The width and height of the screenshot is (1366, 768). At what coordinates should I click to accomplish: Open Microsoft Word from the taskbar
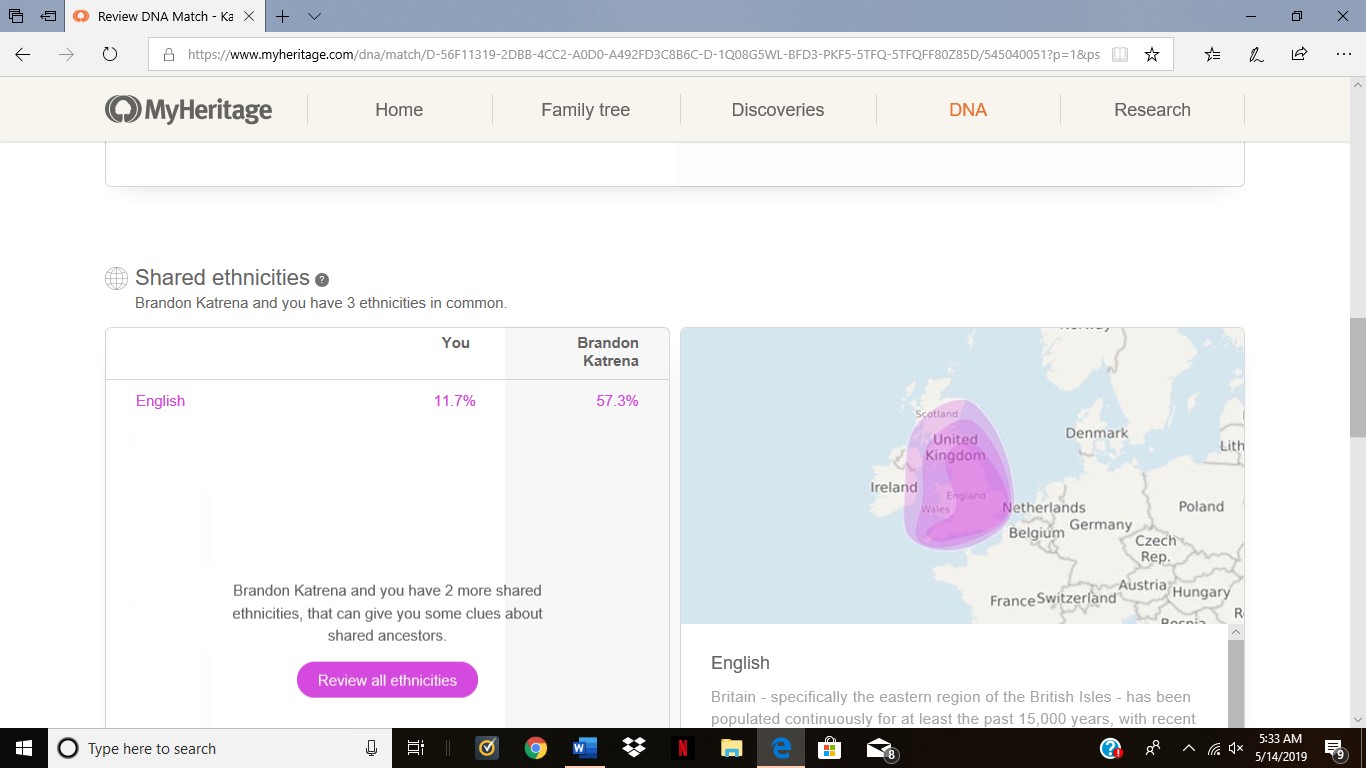coord(585,748)
